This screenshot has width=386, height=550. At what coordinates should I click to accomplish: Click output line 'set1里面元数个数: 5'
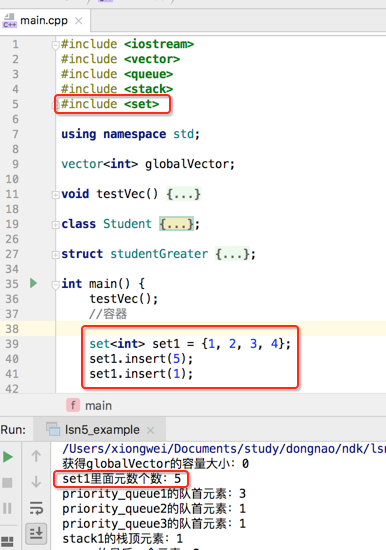[x=121, y=479]
